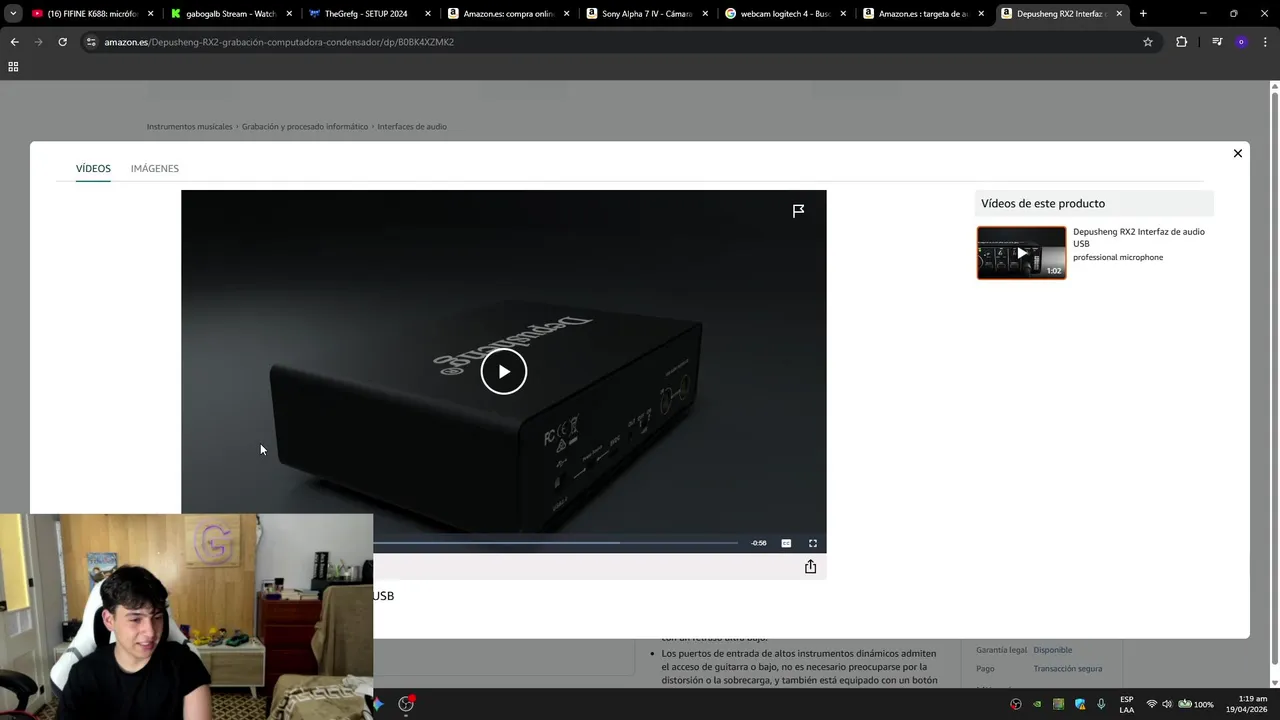The width and height of the screenshot is (1280, 720).
Task: Report the video with the flag icon
Action: point(798,211)
